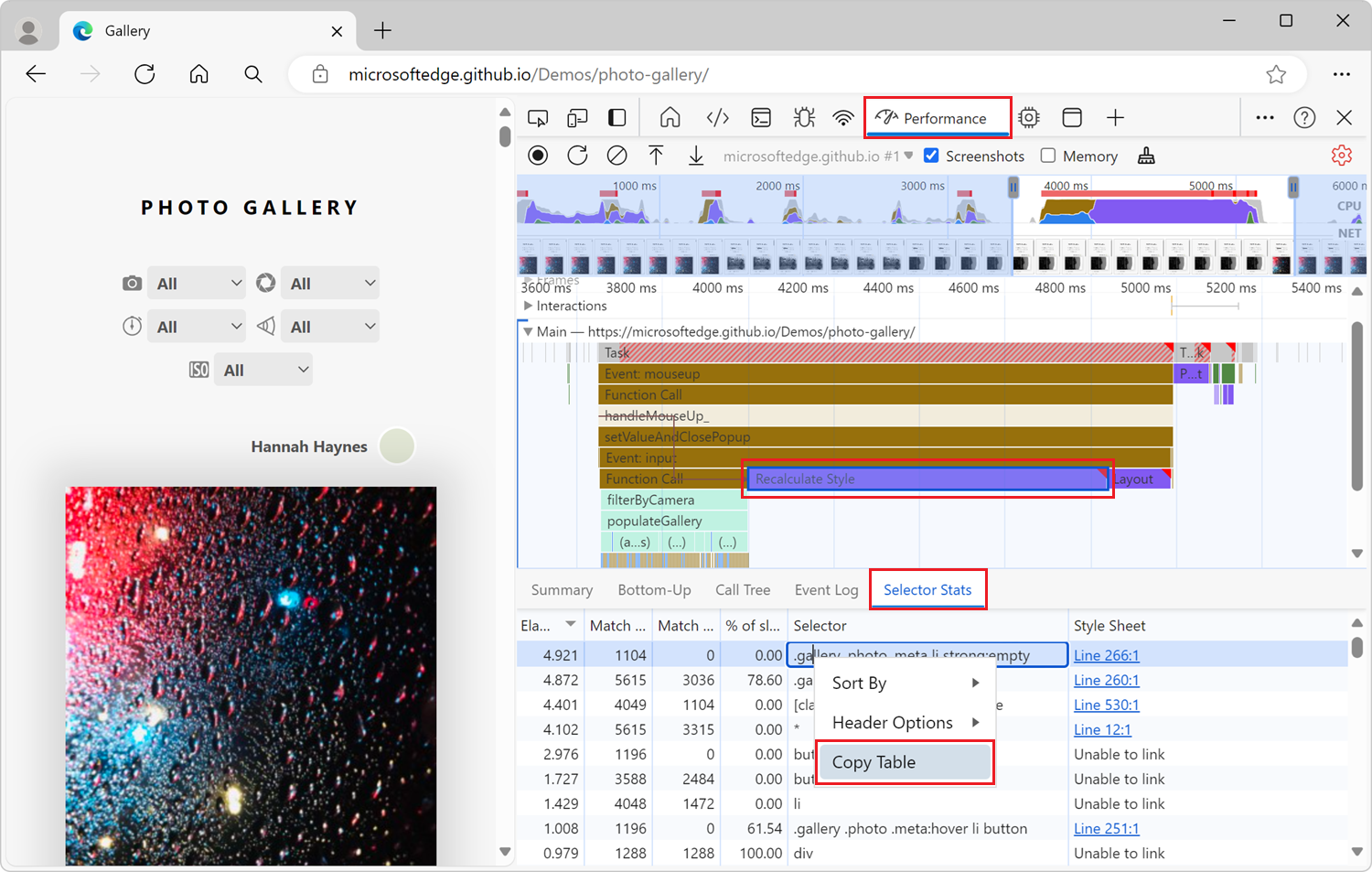Collect garbage with the broom icon
Image resolution: width=1372 pixels, height=872 pixels.
(x=1148, y=156)
